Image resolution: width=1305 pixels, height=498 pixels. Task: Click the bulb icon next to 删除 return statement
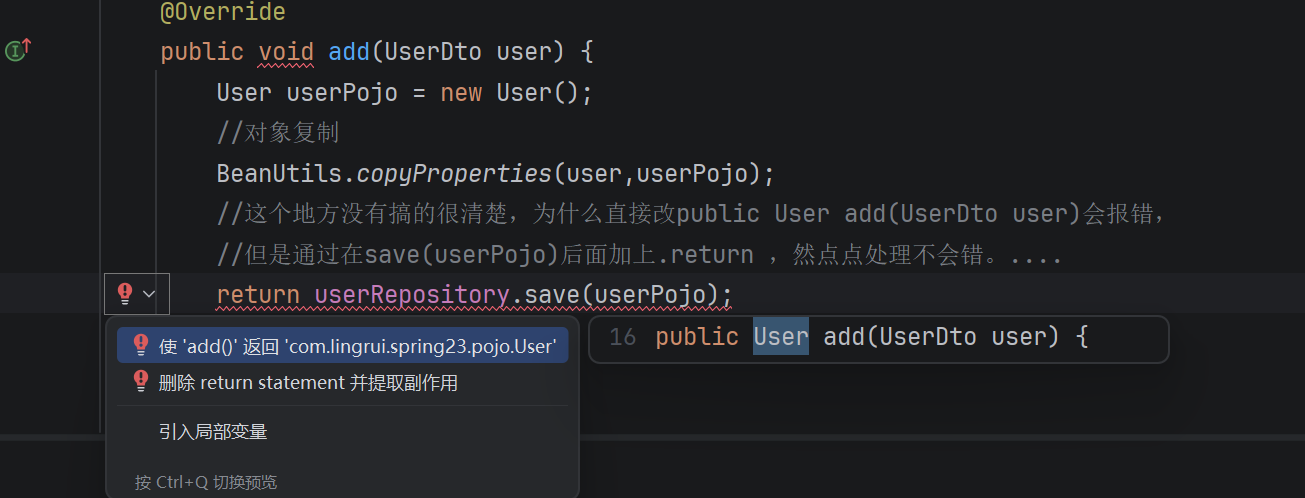pyautogui.click(x=141, y=382)
